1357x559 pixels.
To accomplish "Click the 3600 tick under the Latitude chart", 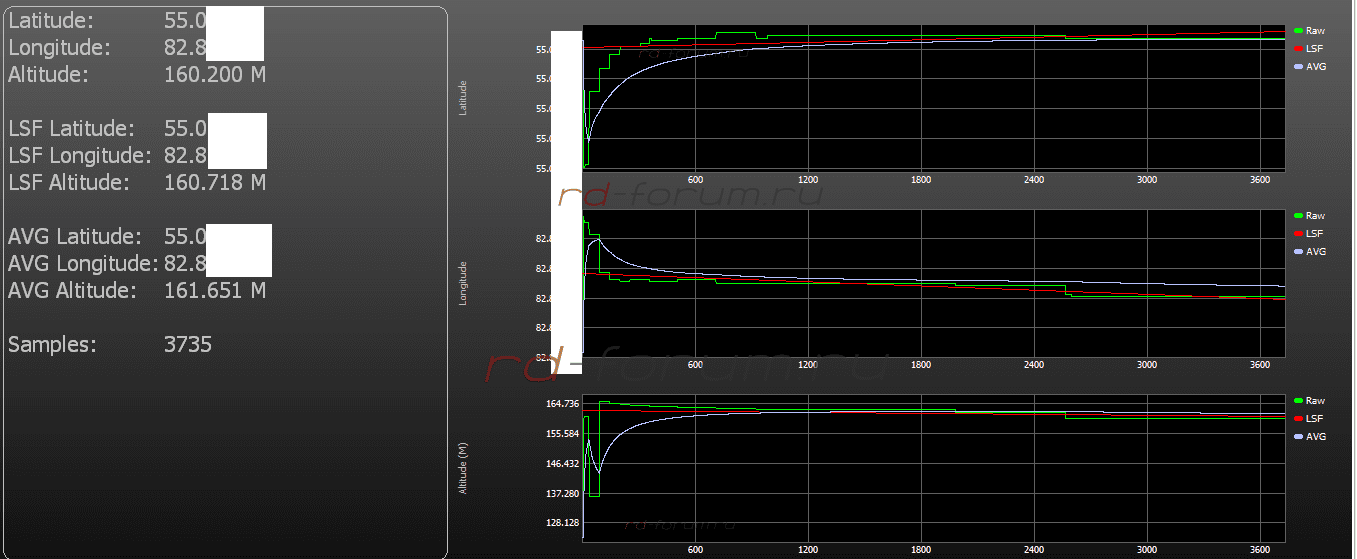I will tap(1260, 180).
